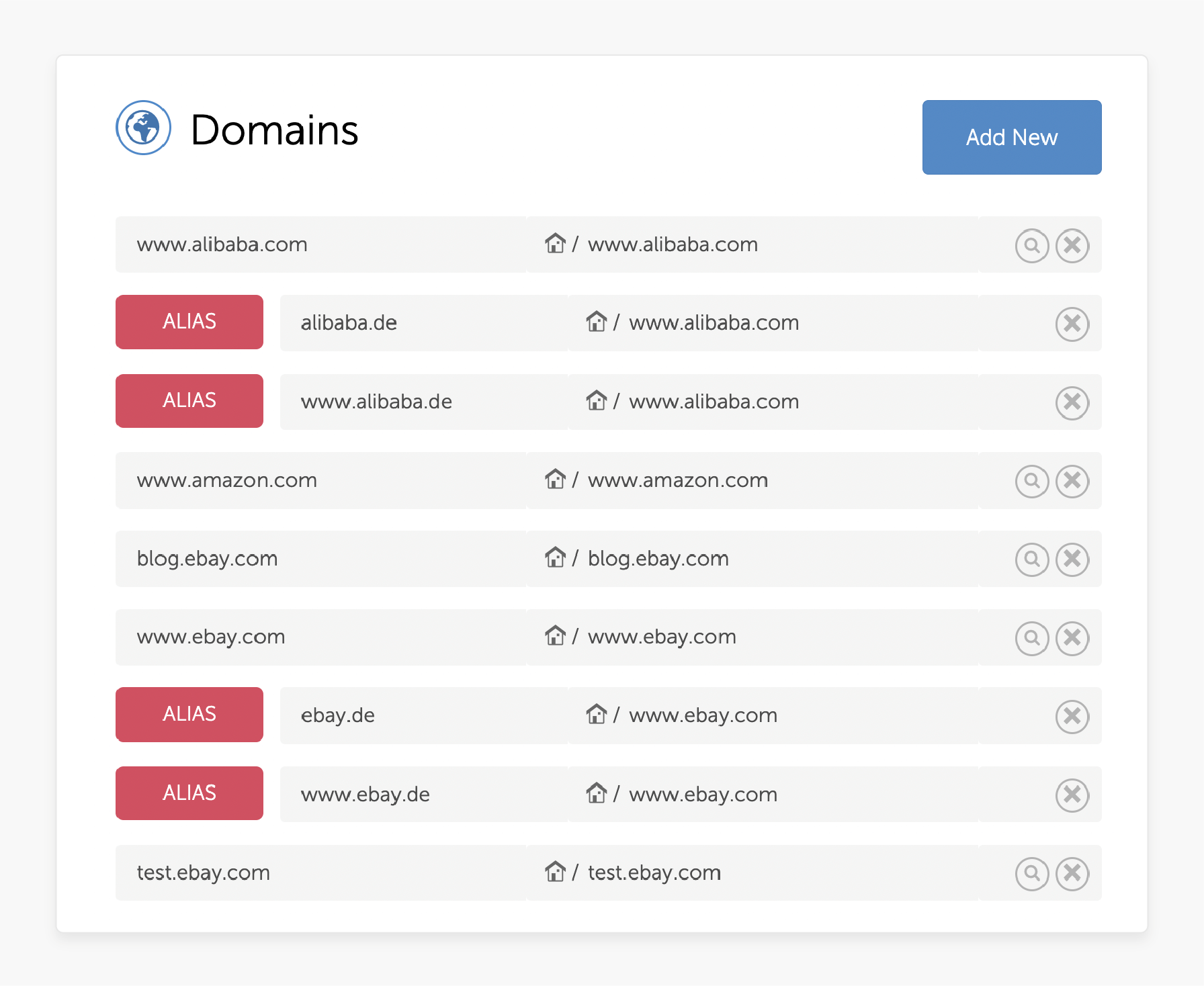Click home icon in www.alibaba.com row
This screenshot has height=986, width=1204.
pos(555,243)
